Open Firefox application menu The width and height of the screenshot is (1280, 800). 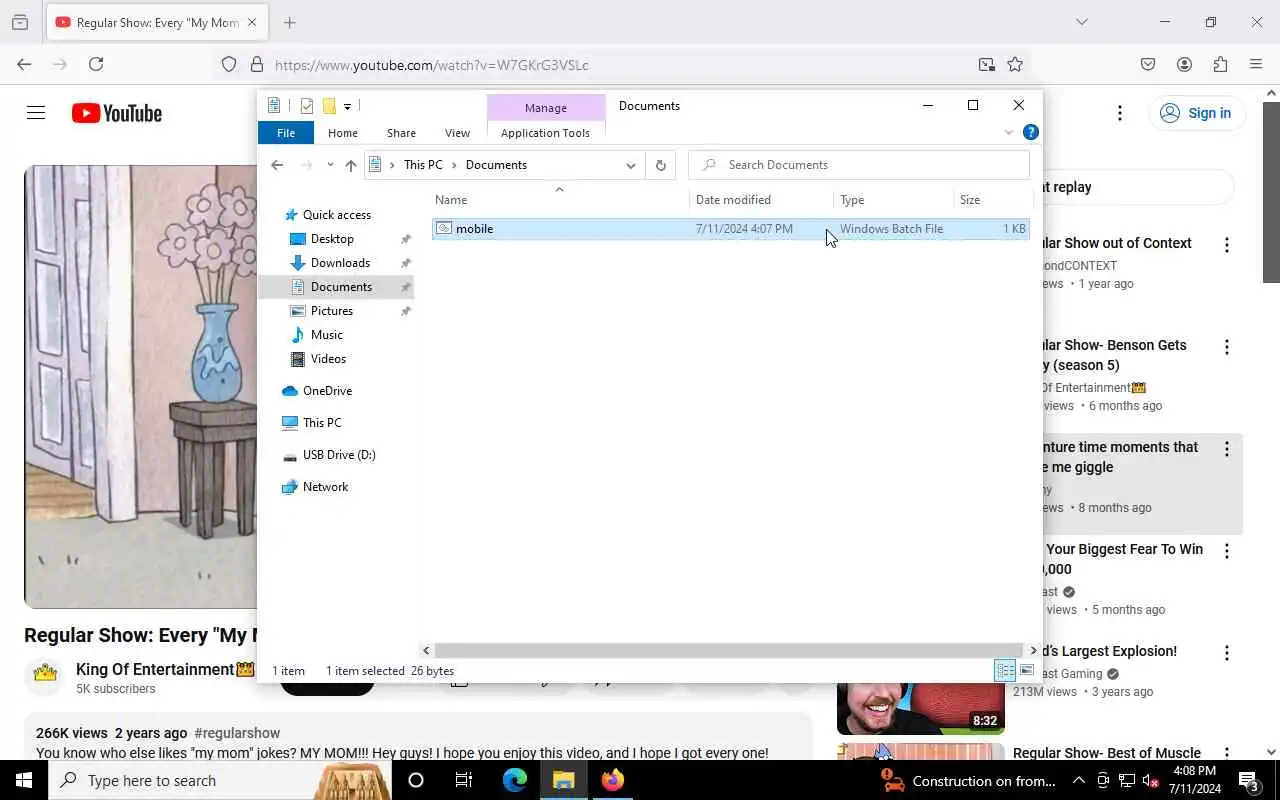pyautogui.click(x=1256, y=64)
